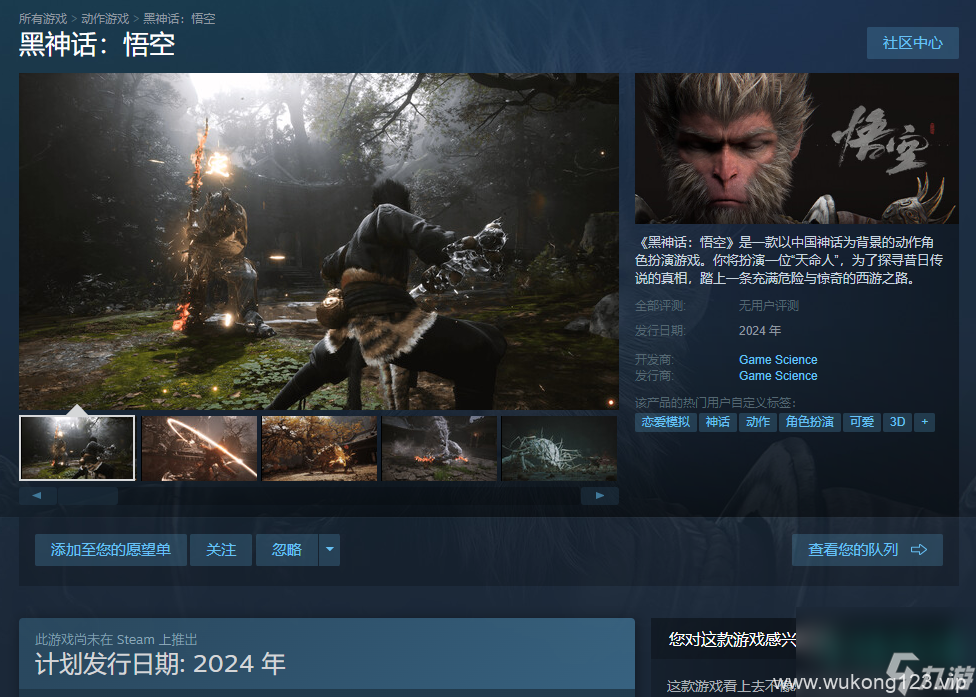Open the 动作游戏 breadcrumb link
976x697 pixels.
(105, 19)
